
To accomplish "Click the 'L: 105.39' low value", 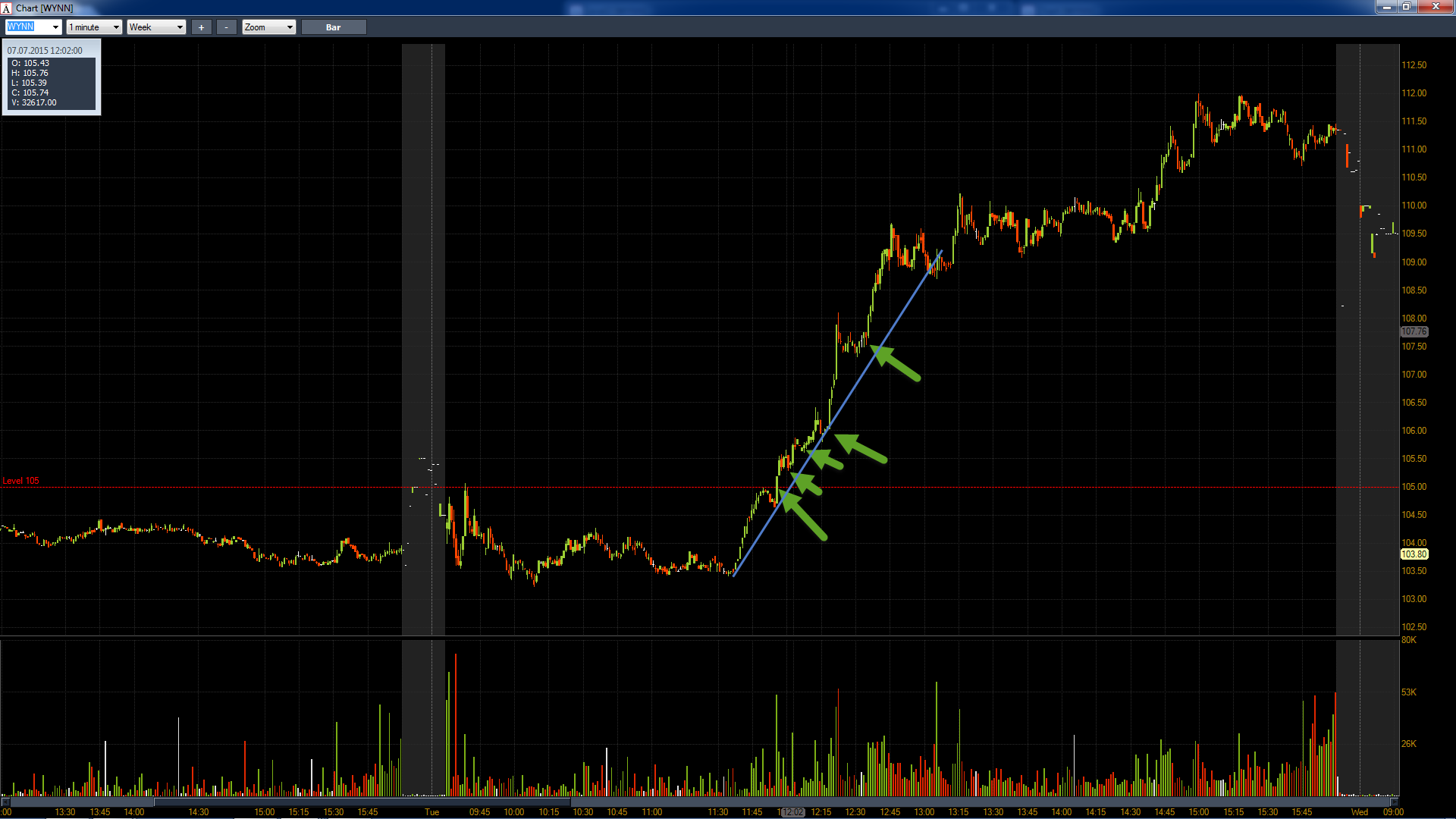I will [x=29, y=83].
